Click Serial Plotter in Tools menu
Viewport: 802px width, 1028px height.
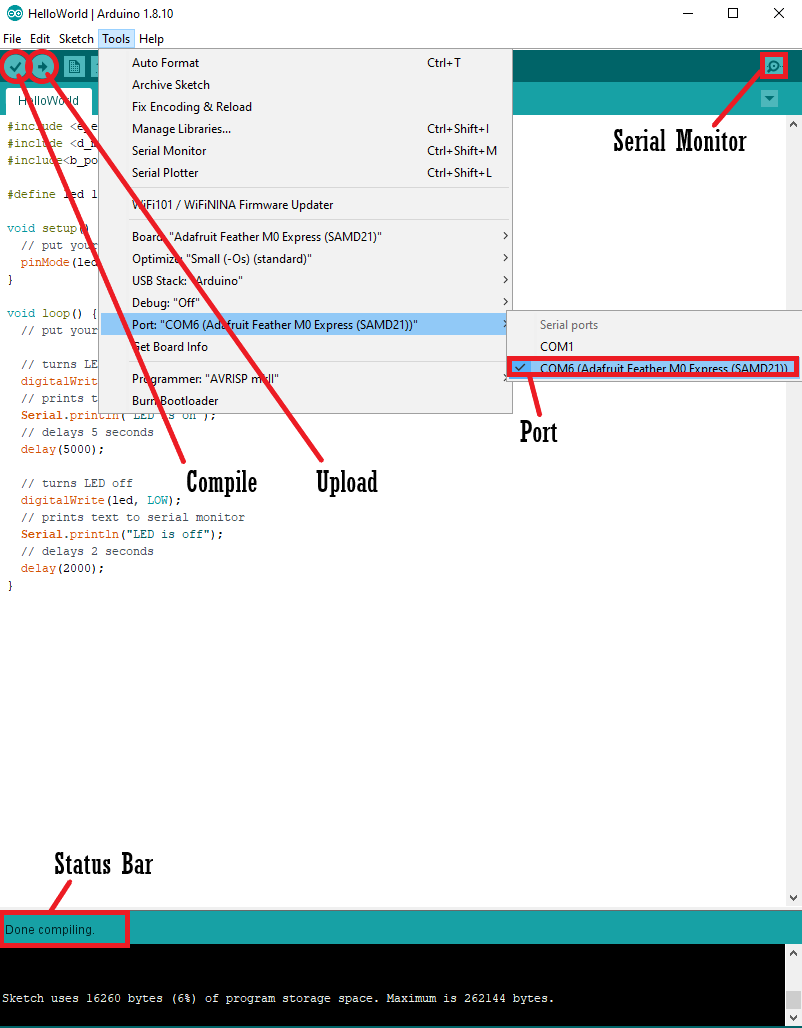165,173
